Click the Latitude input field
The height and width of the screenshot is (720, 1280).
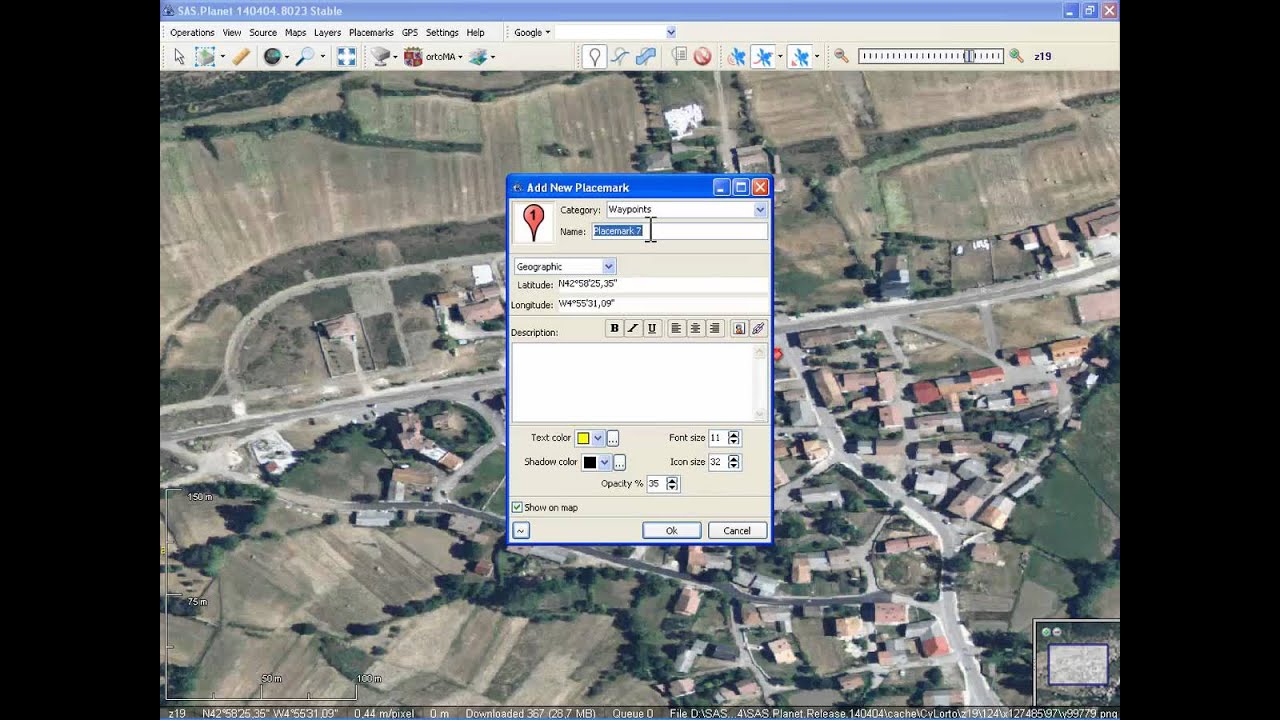[x=662, y=284]
